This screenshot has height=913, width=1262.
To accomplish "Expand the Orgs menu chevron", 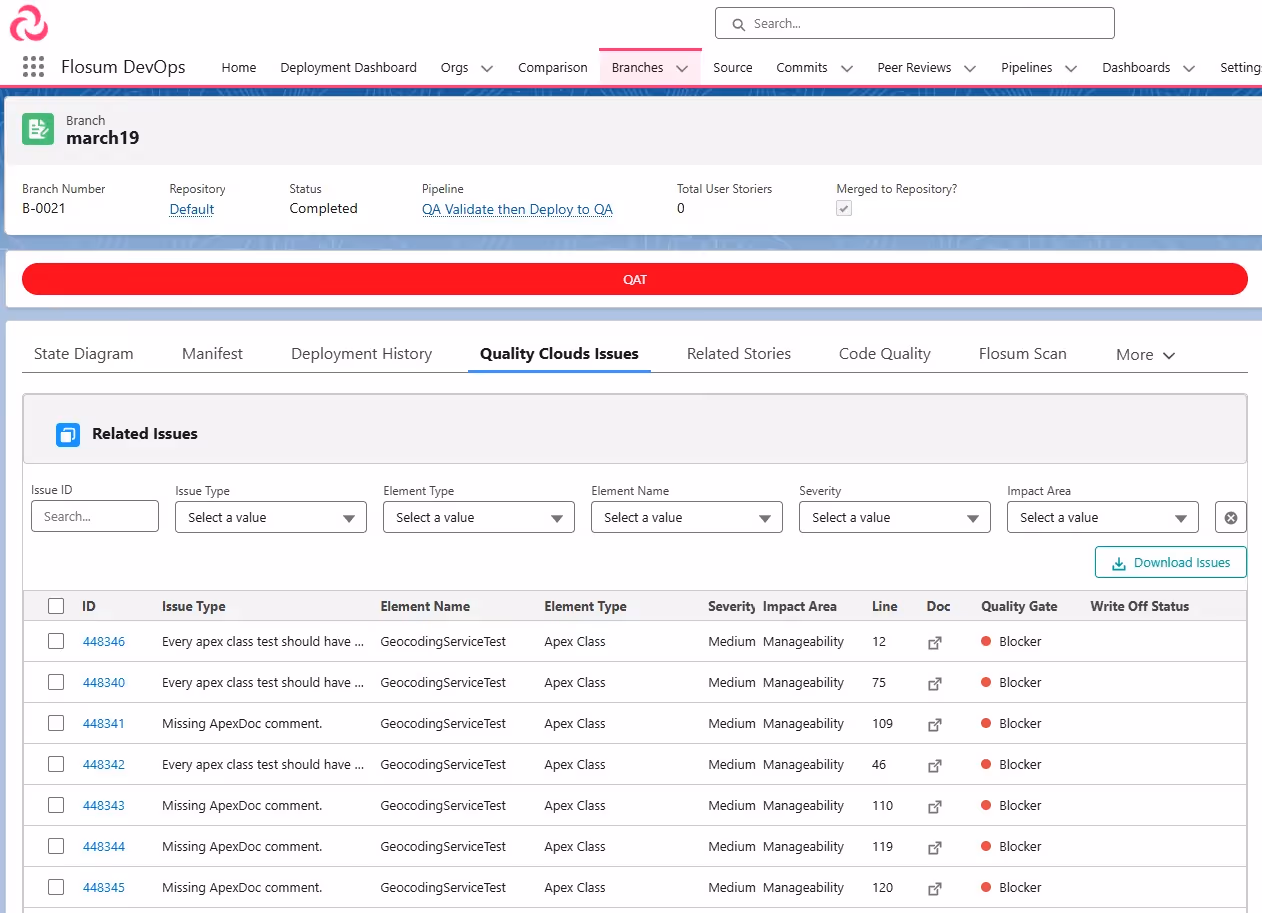I will [x=487, y=68].
